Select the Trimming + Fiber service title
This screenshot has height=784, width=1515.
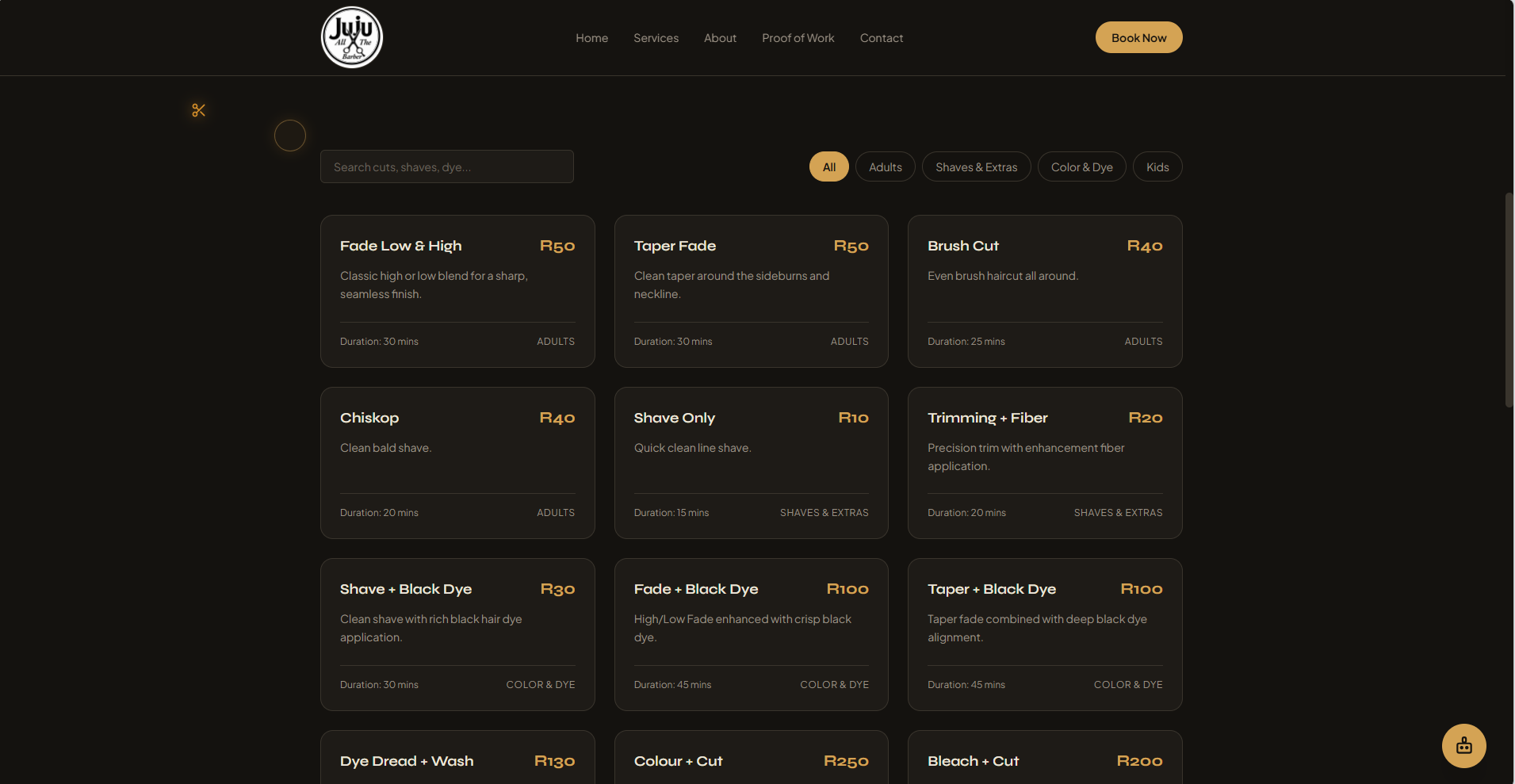(x=988, y=418)
